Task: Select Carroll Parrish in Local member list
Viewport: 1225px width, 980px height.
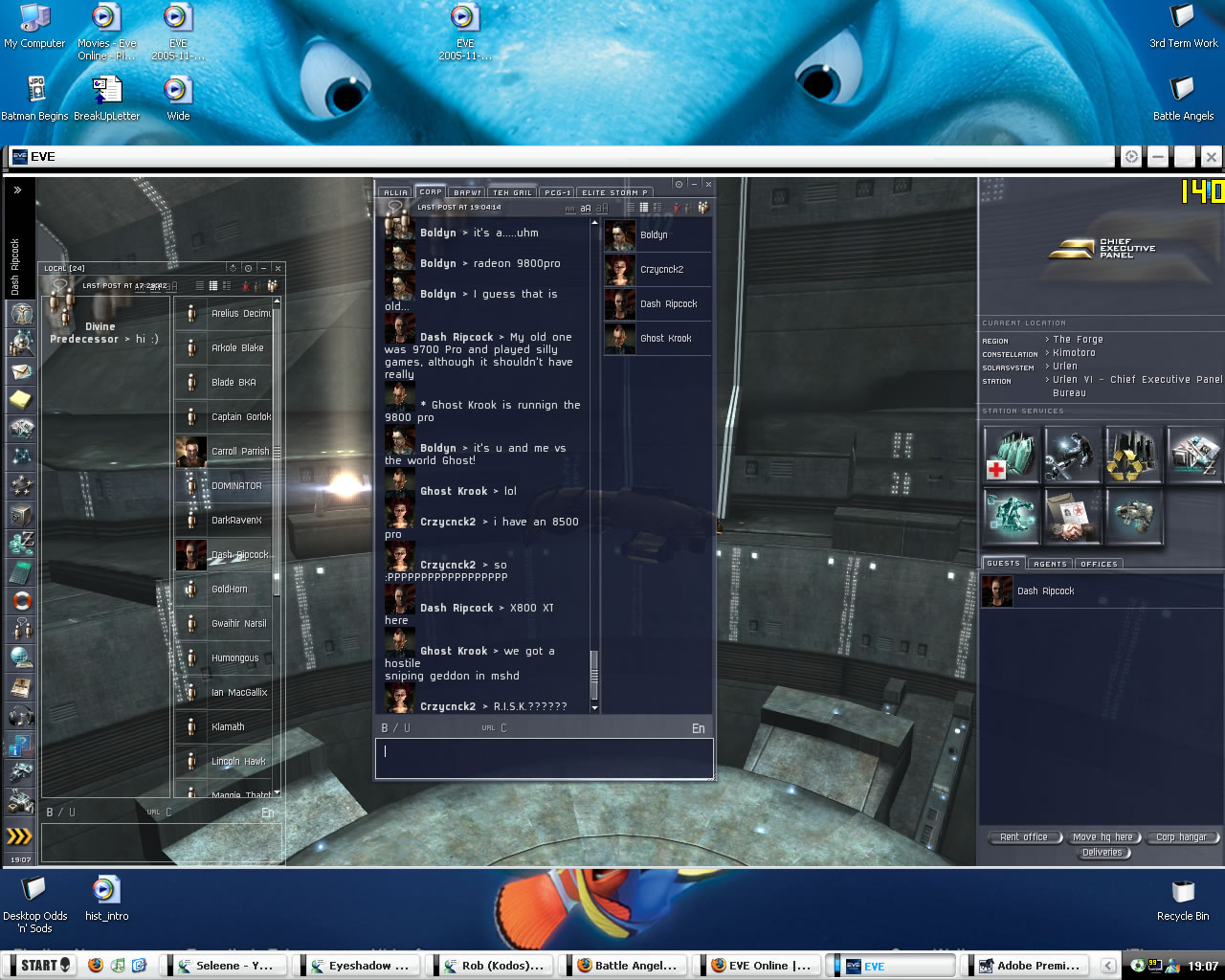Action: [224, 451]
